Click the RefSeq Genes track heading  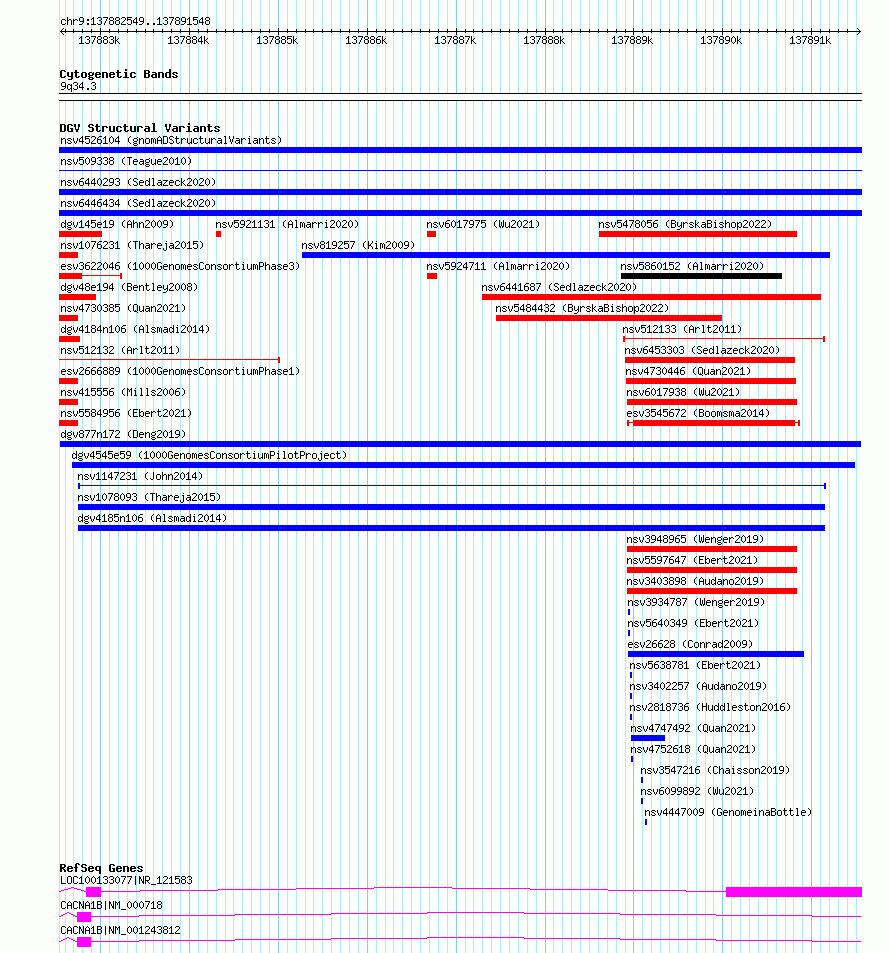pos(101,868)
